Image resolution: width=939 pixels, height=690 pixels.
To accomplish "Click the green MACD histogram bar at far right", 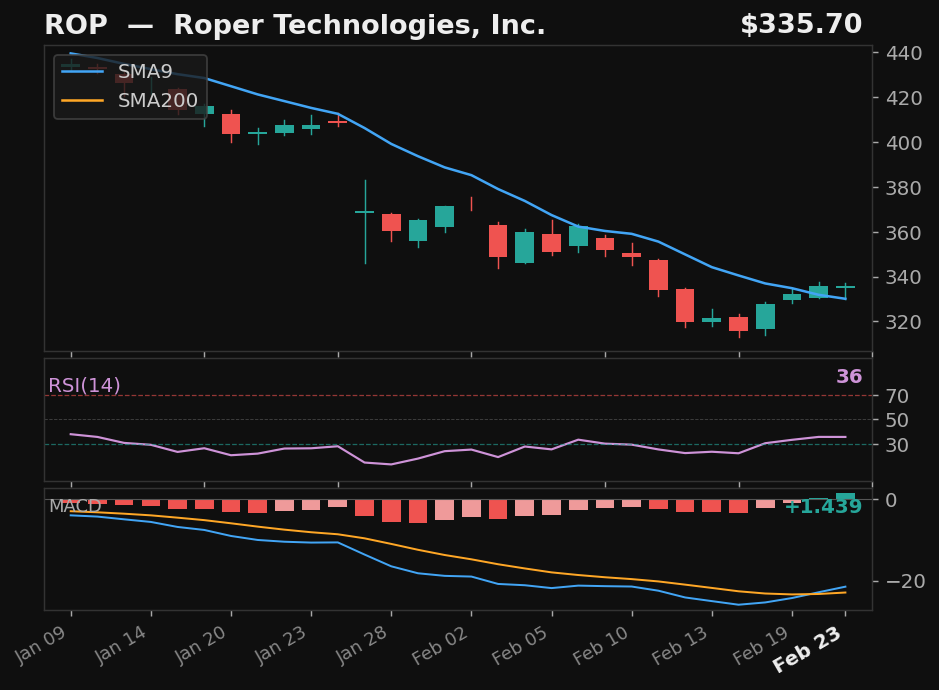I will pyautogui.click(x=846, y=496).
